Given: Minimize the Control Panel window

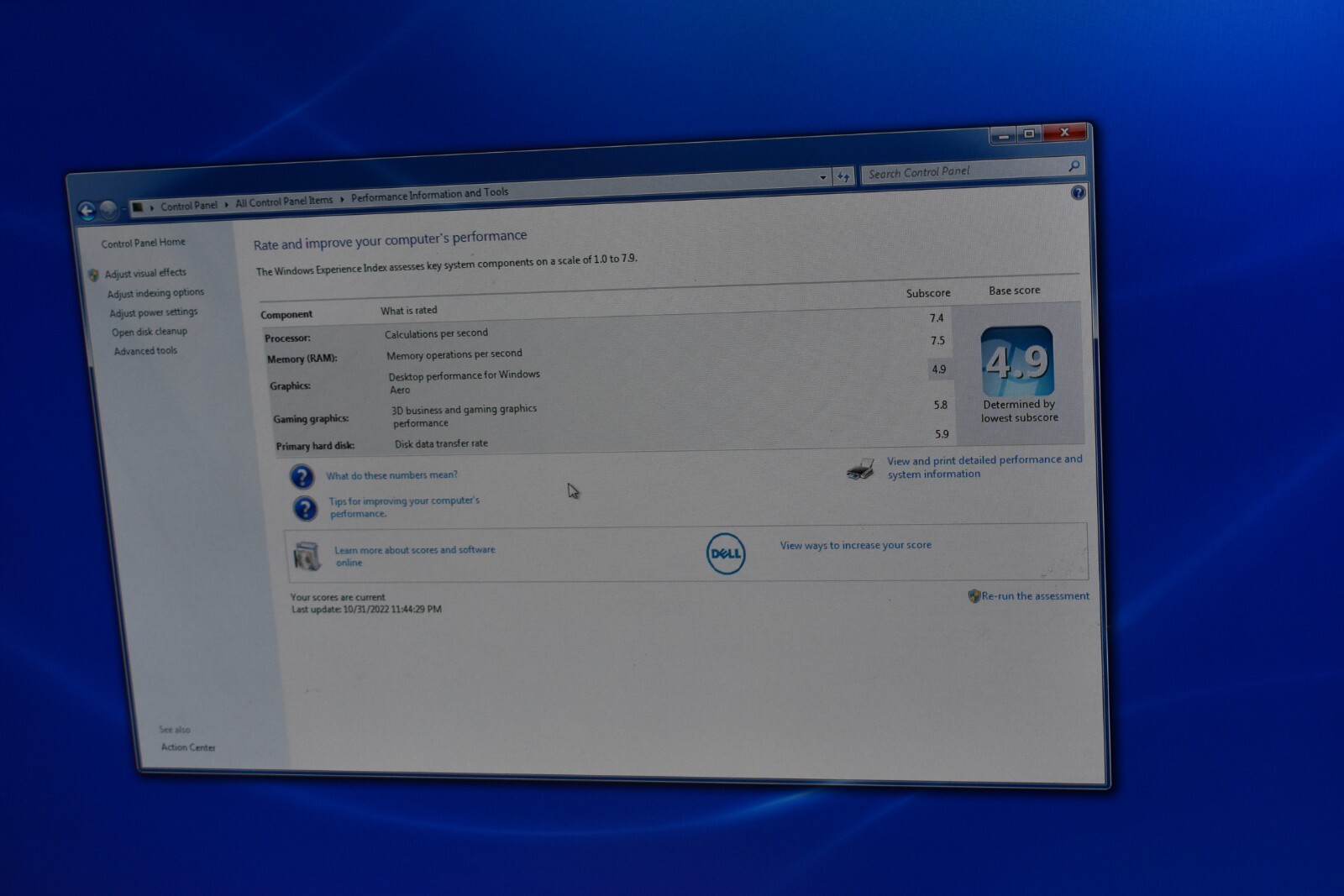Looking at the screenshot, I should point(1003,135).
